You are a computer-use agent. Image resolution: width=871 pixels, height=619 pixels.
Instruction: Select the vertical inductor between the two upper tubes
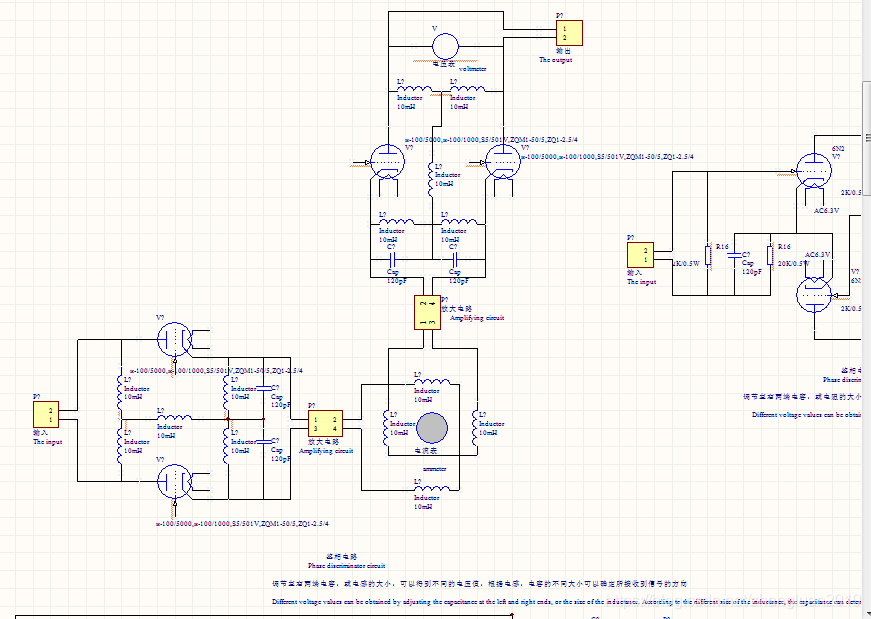pos(431,179)
